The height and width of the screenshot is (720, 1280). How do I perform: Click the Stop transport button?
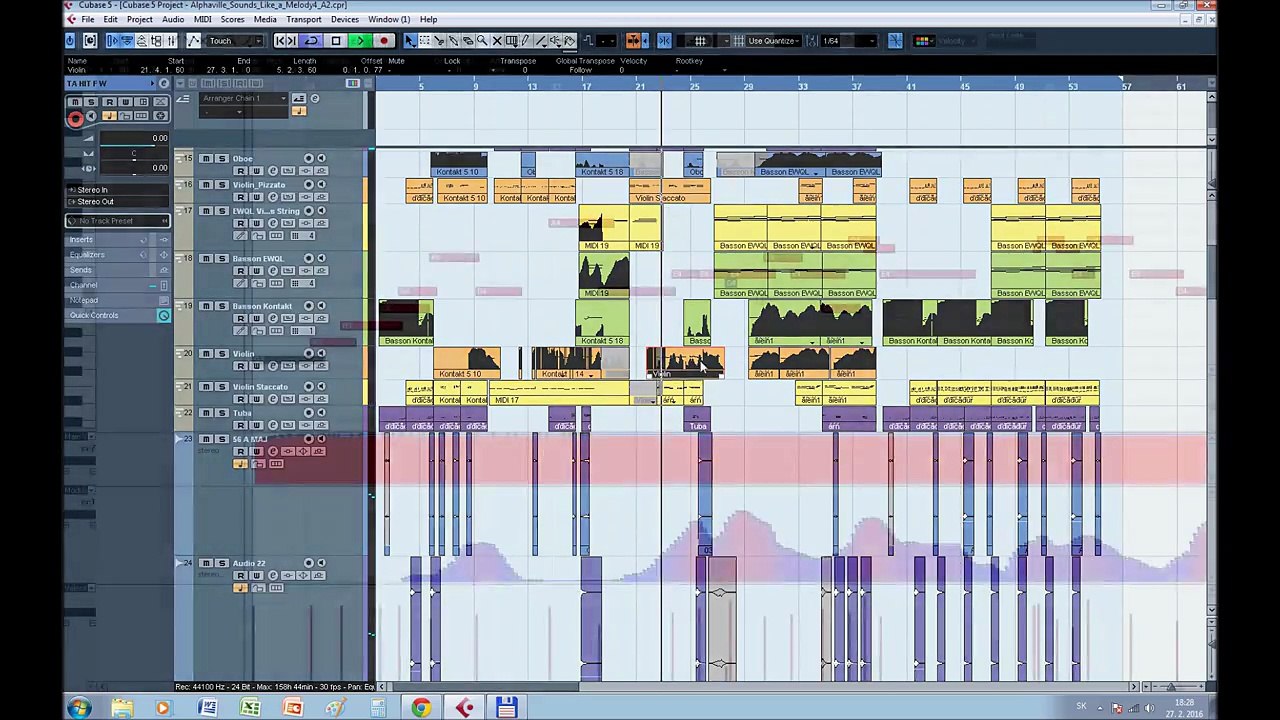click(336, 41)
